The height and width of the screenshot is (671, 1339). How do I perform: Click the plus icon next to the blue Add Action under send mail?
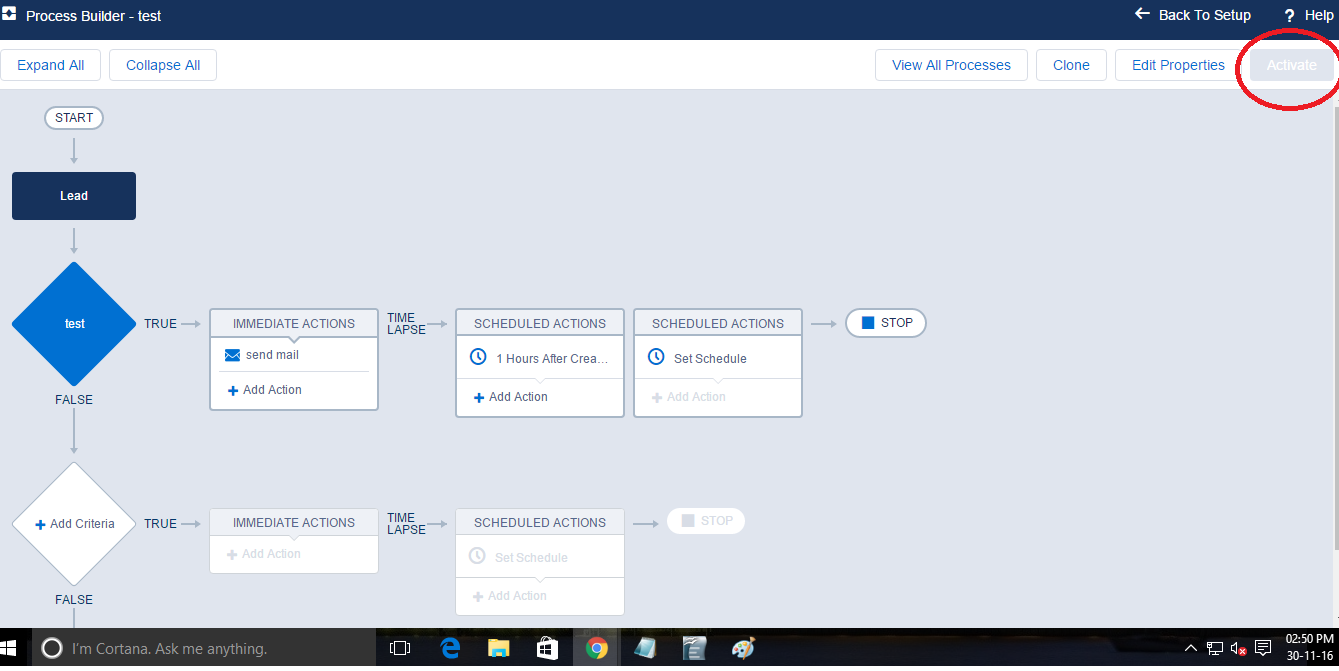click(x=233, y=390)
